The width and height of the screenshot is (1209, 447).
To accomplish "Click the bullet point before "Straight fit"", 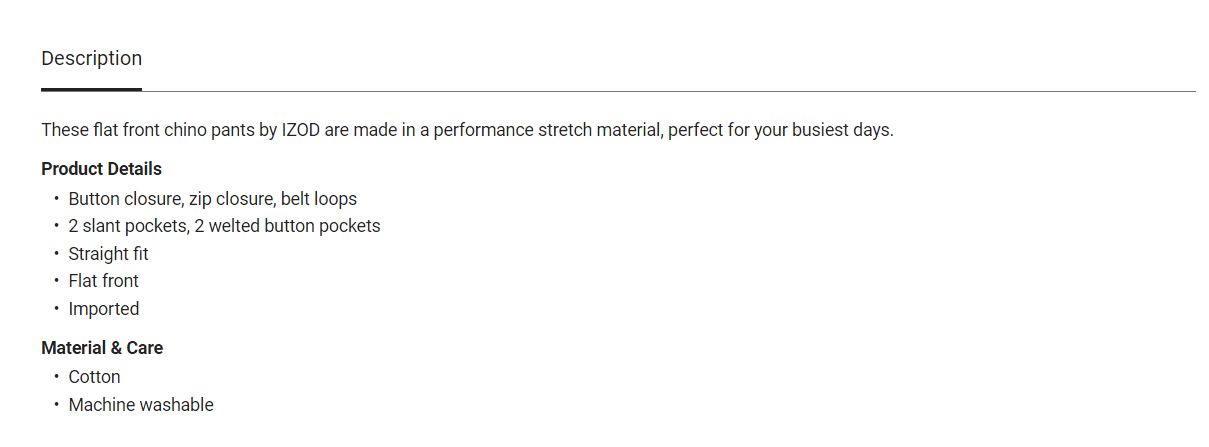I will pos(57,254).
